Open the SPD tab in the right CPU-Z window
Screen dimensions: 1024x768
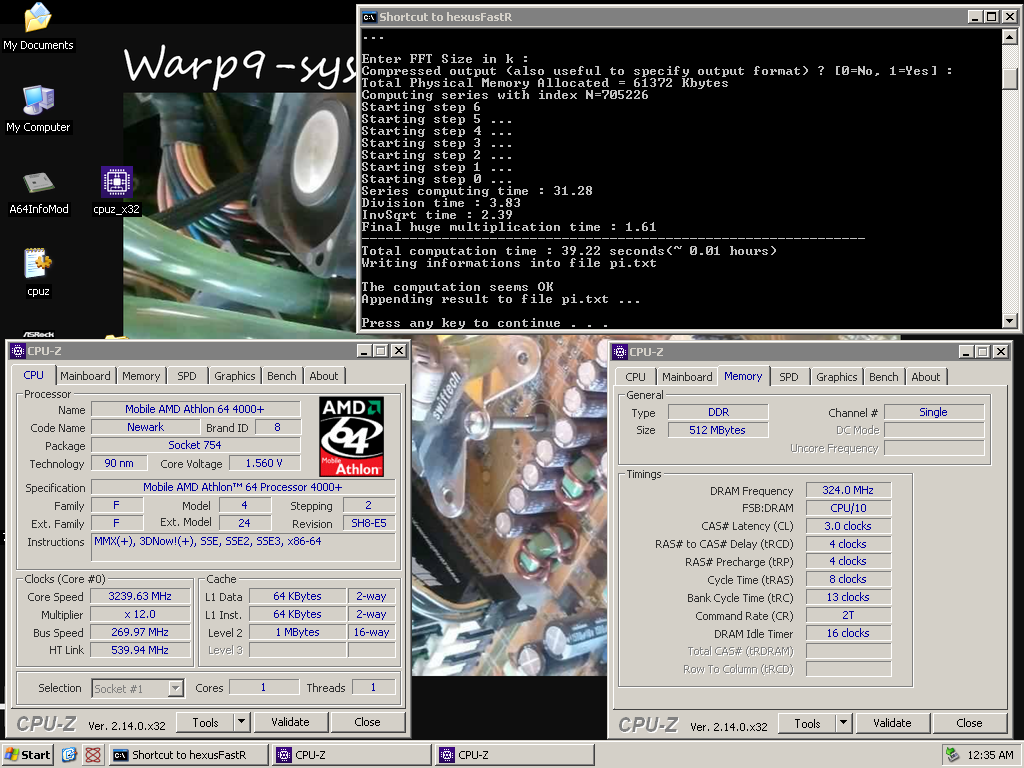click(789, 377)
